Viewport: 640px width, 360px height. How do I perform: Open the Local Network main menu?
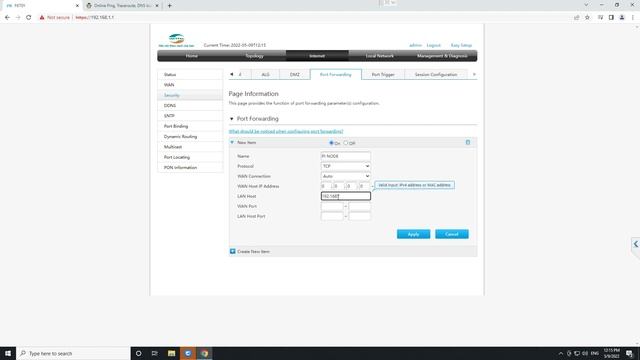point(380,56)
